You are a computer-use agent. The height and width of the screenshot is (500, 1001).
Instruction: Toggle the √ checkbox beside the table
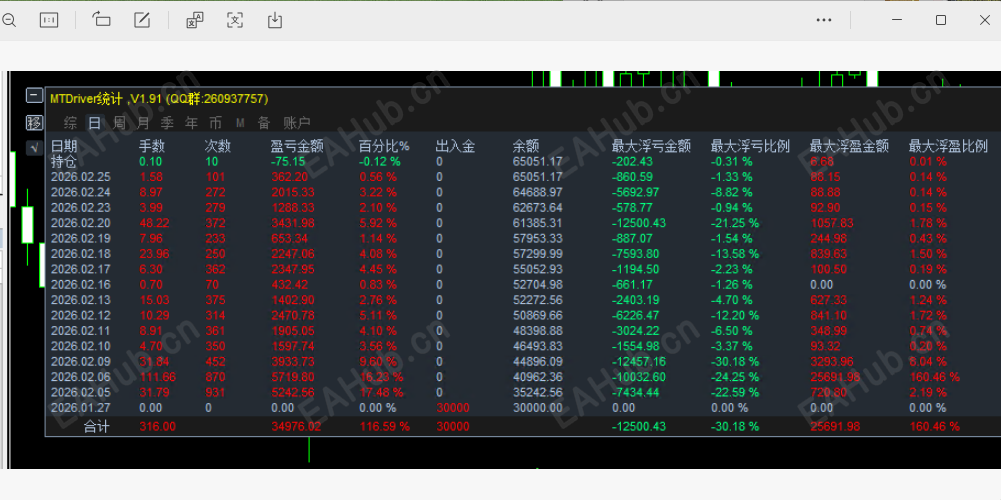[34, 148]
